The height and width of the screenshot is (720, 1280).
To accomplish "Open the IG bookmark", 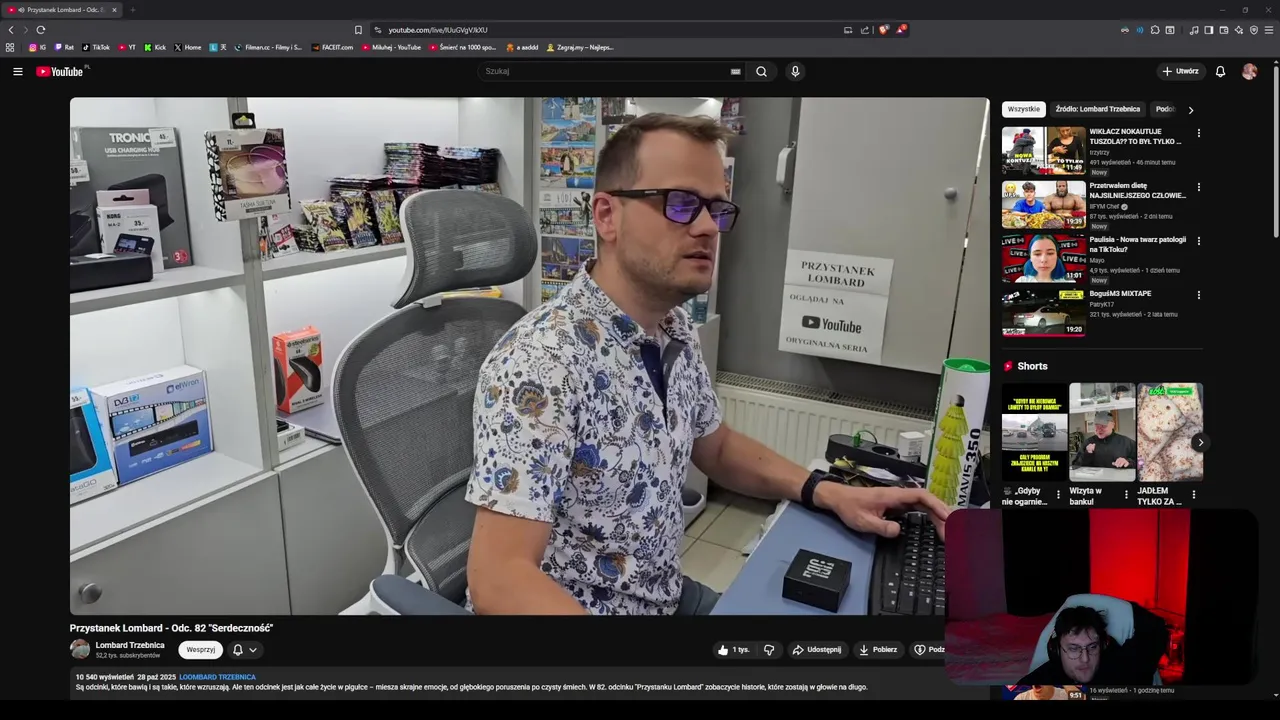I will click(38, 47).
